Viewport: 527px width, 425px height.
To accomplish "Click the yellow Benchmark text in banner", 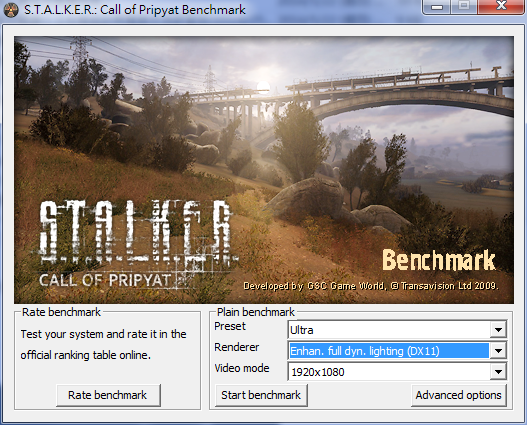I will click(439, 260).
